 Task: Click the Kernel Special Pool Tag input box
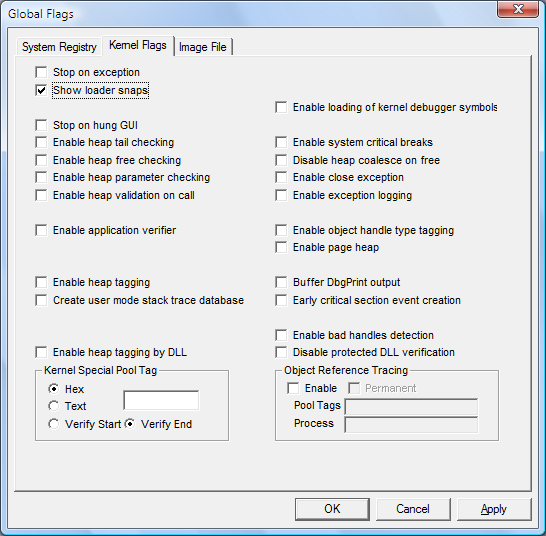click(161, 400)
